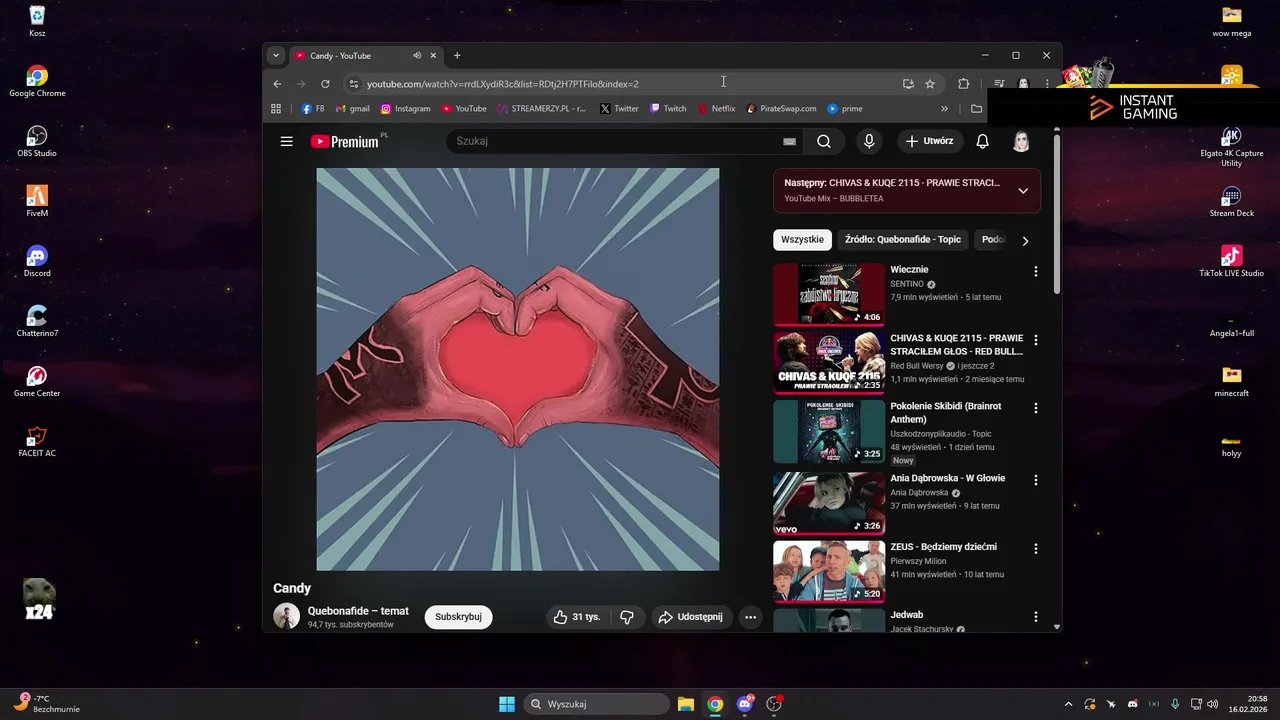The width and height of the screenshot is (1280, 720).
Task: Open options menu for Wiecznie video
Action: pos(1035,271)
